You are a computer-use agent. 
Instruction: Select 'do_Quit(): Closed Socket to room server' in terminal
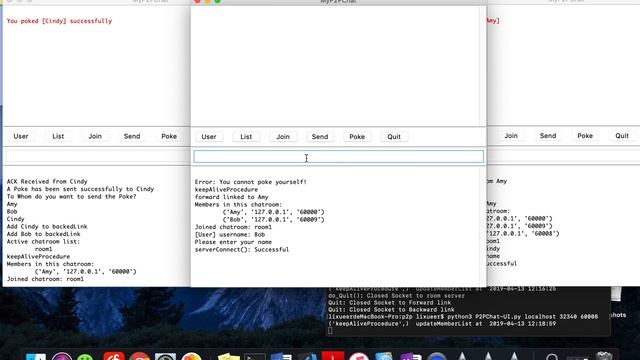coord(396,296)
